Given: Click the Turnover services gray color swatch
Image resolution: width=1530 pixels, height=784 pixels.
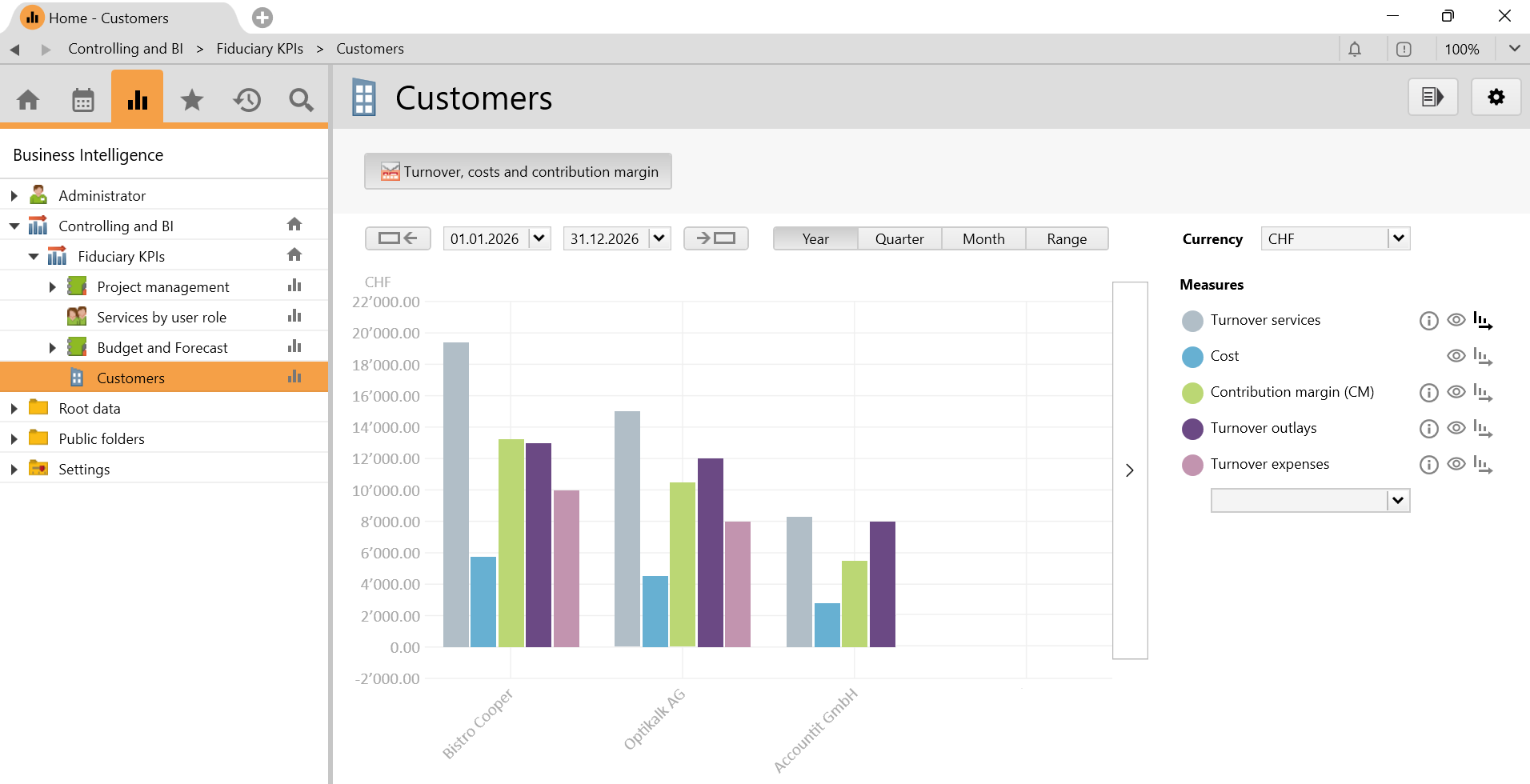Looking at the screenshot, I should pos(1192,321).
